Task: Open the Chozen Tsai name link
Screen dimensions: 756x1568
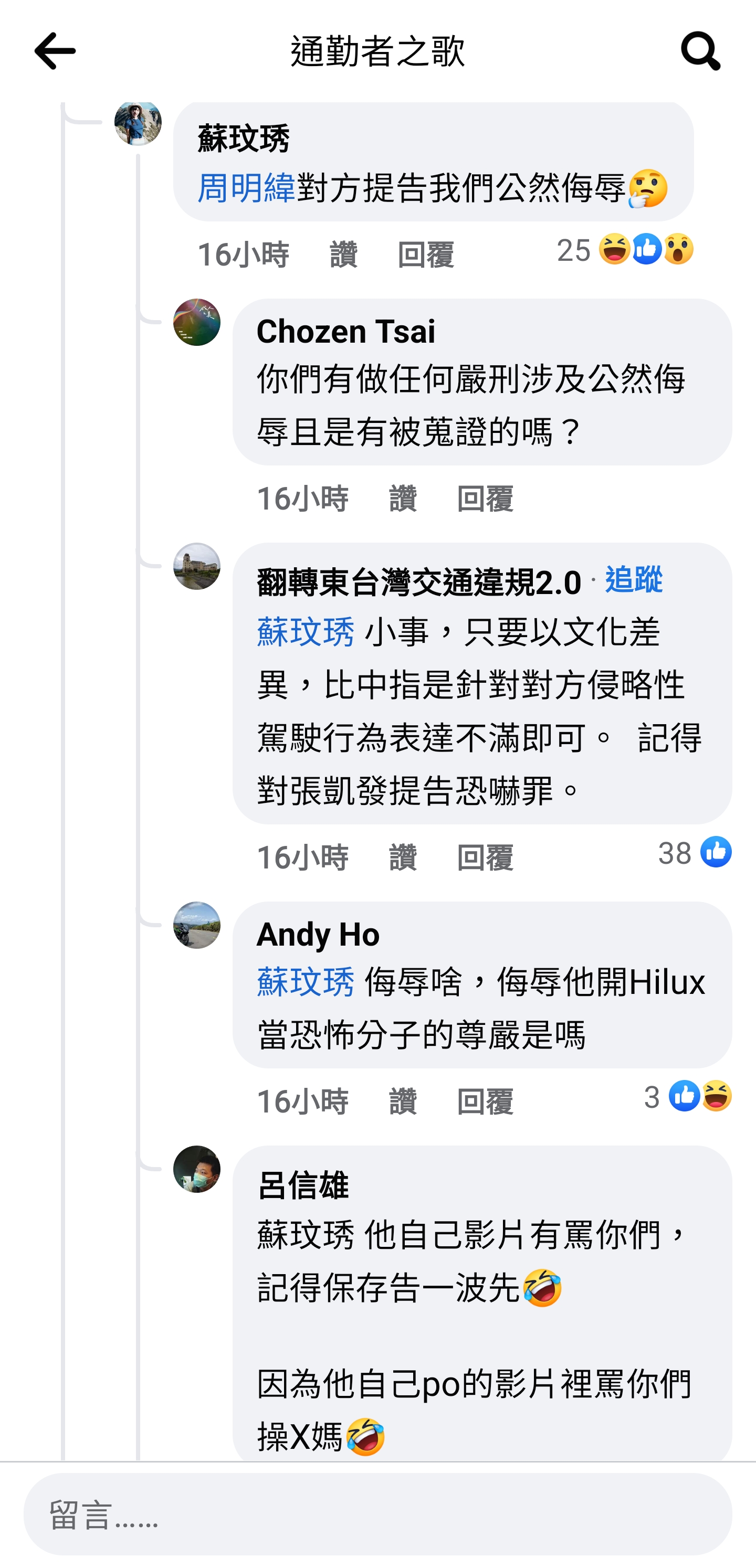Action: [345, 331]
